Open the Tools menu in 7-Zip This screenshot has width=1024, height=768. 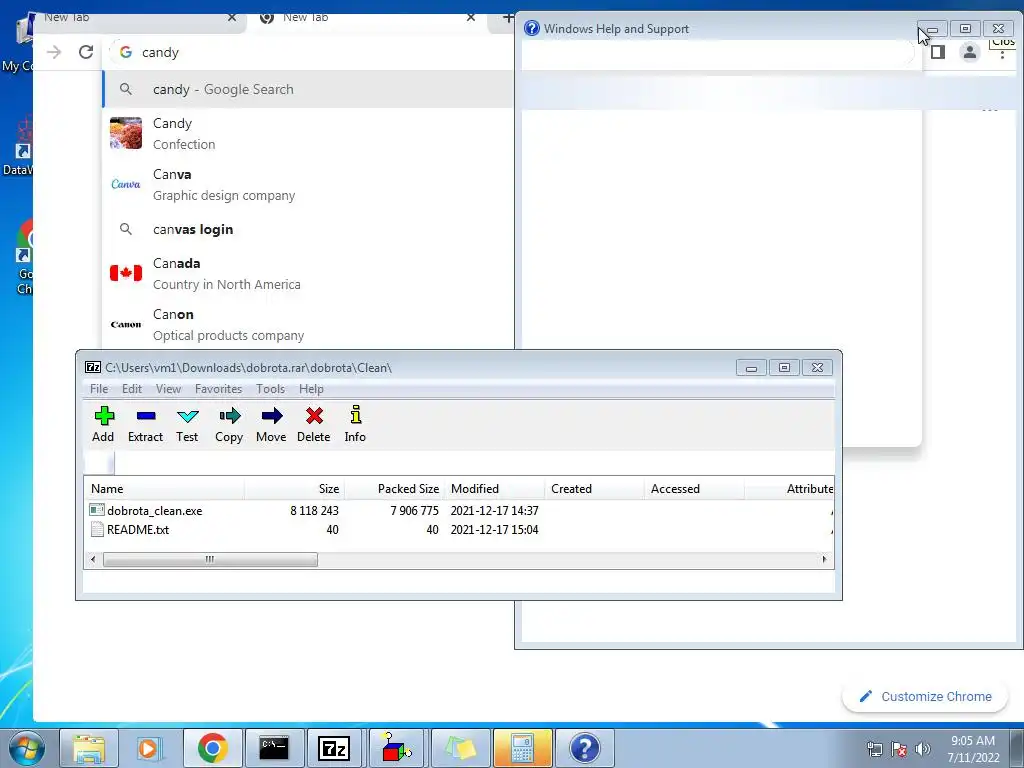pyautogui.click(x=270, y=389)
